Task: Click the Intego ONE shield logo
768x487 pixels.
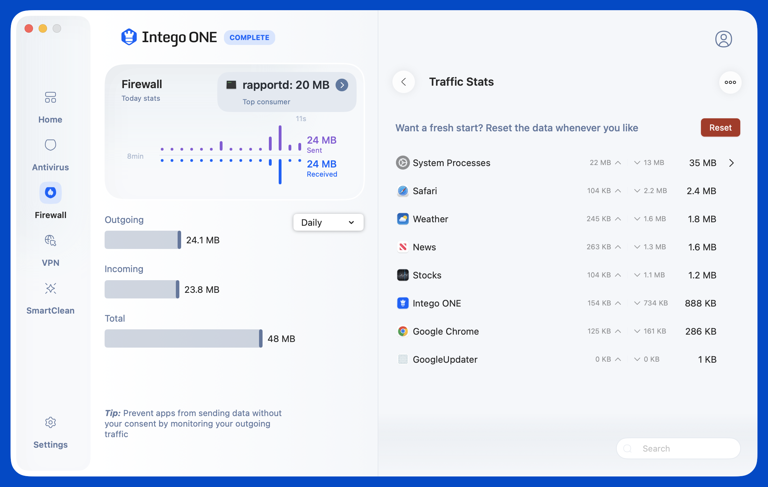Action: click(x=129, y=37)
